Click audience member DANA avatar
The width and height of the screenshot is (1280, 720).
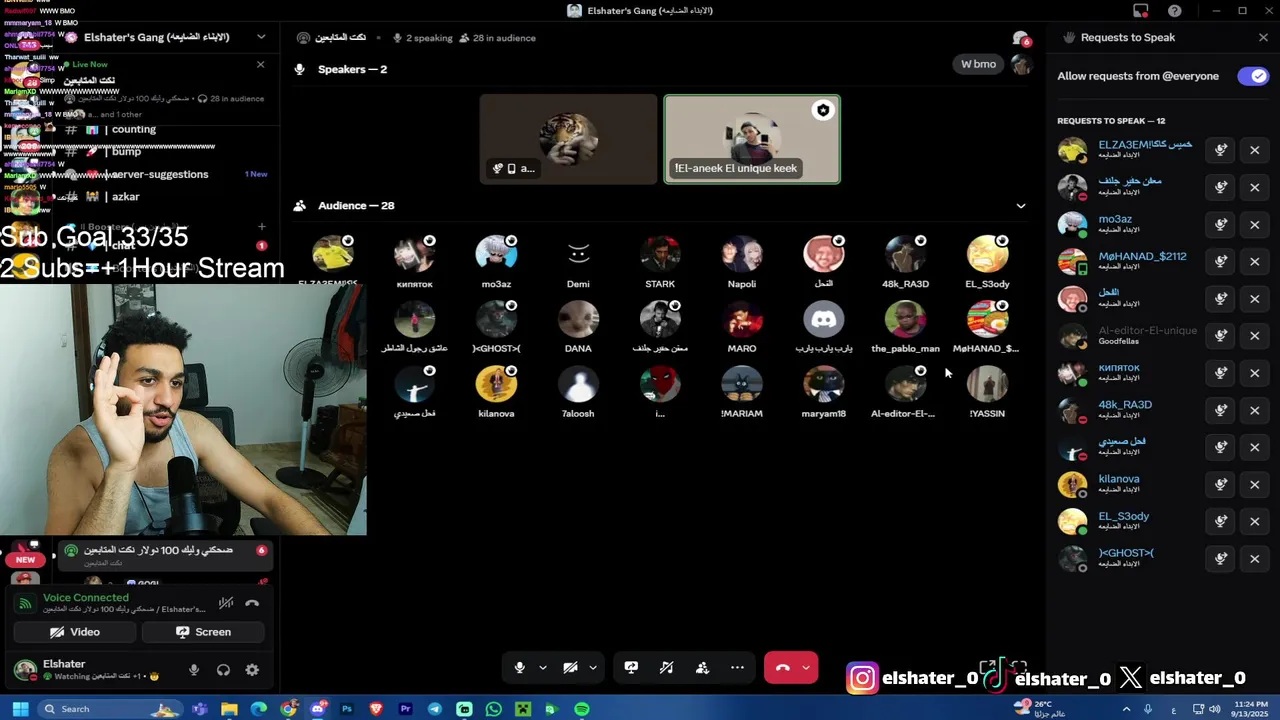(578, 320)
